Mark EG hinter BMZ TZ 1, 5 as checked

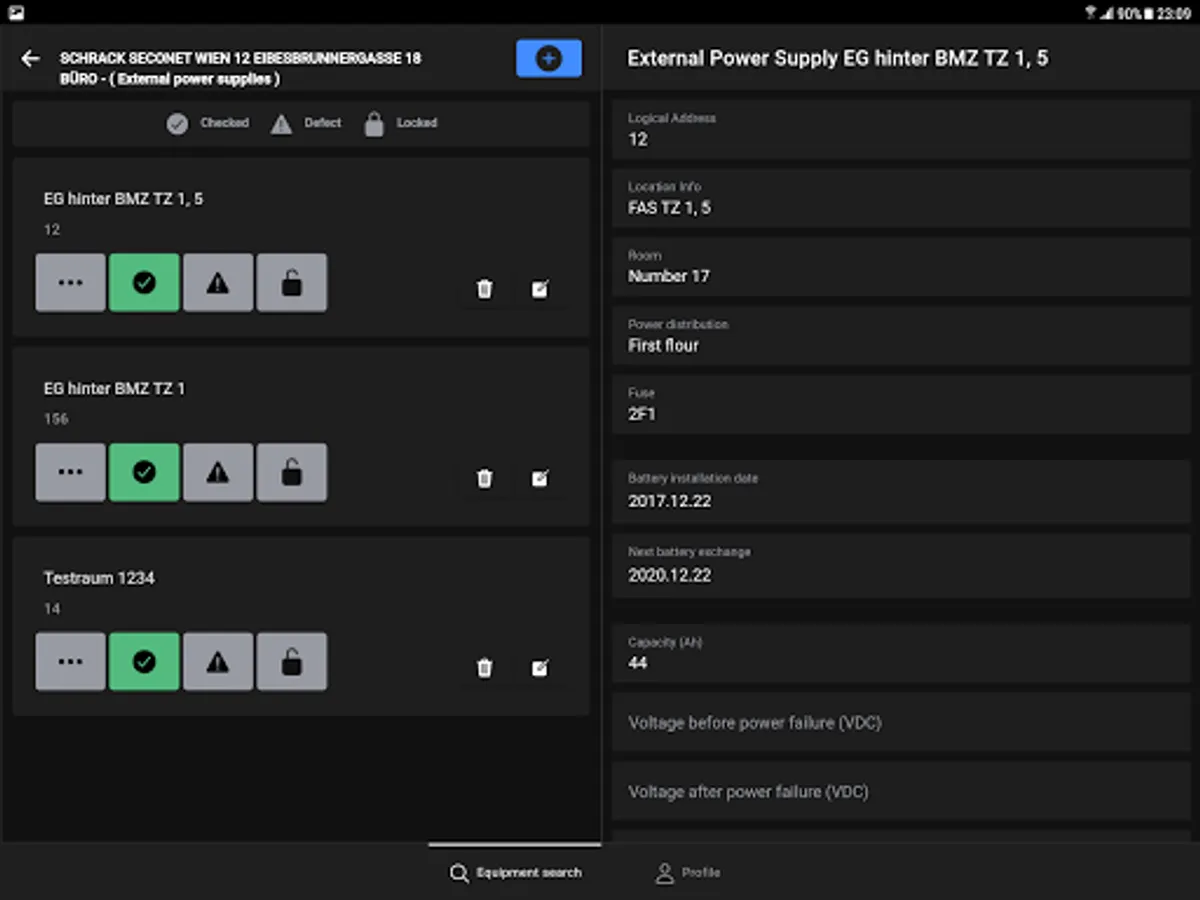pyautogui.click(x=144, y=283)
